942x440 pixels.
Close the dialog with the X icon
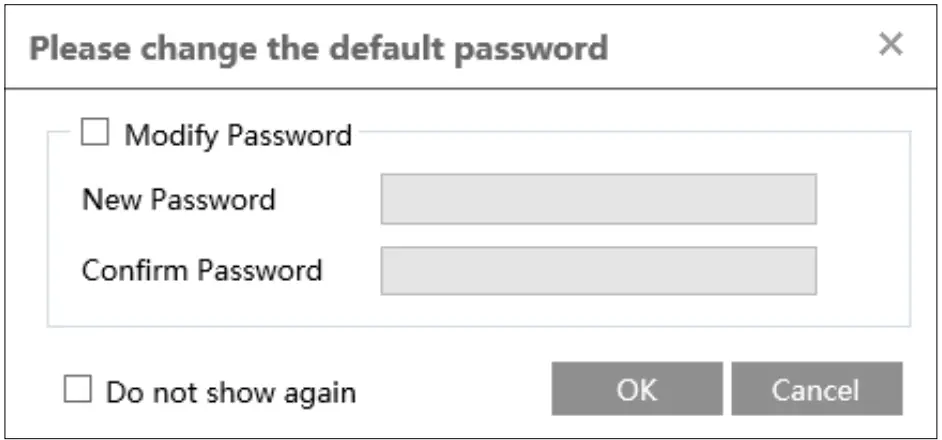click(x=890, y=45)
